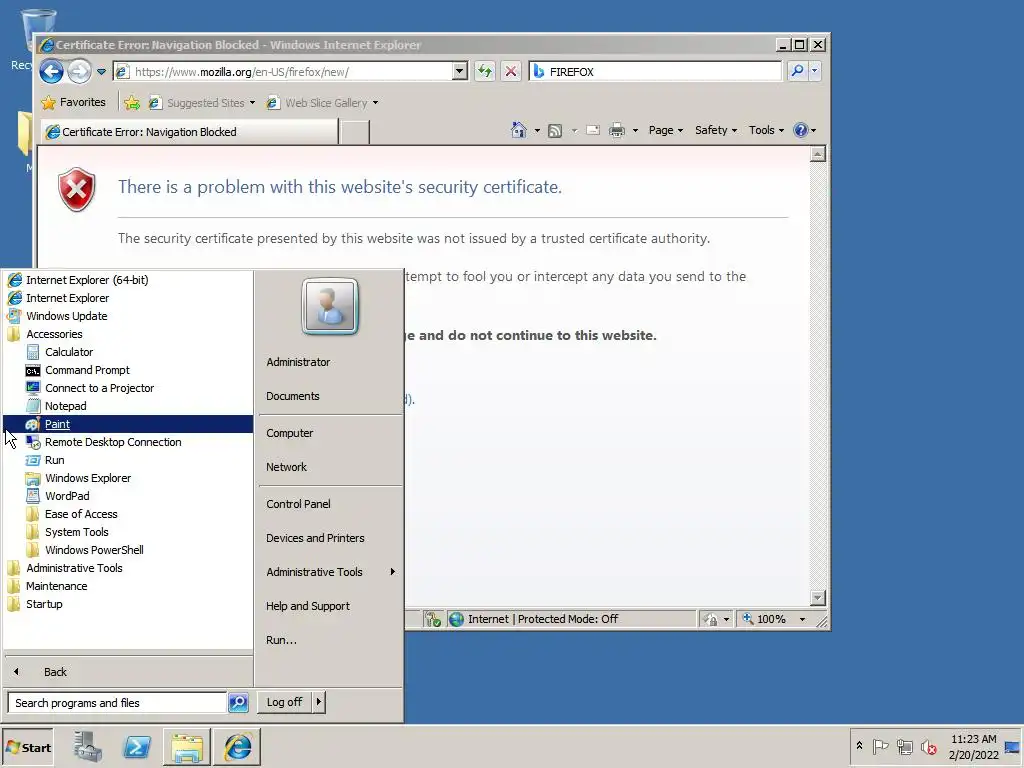This screenshot has width=1024, height=768.
Task: Click the Forward navigation arrow
Action: pyautogui.click(x=79, y=71)
